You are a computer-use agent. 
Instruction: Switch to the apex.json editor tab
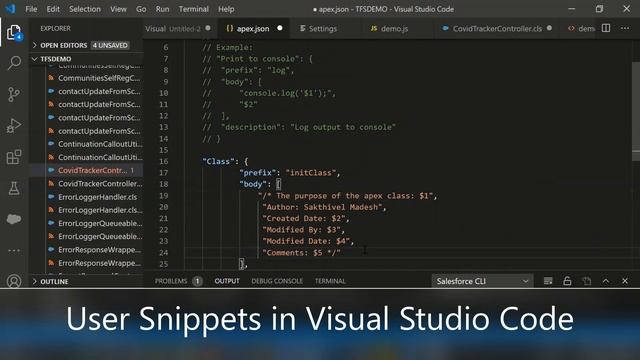(253, 29)
